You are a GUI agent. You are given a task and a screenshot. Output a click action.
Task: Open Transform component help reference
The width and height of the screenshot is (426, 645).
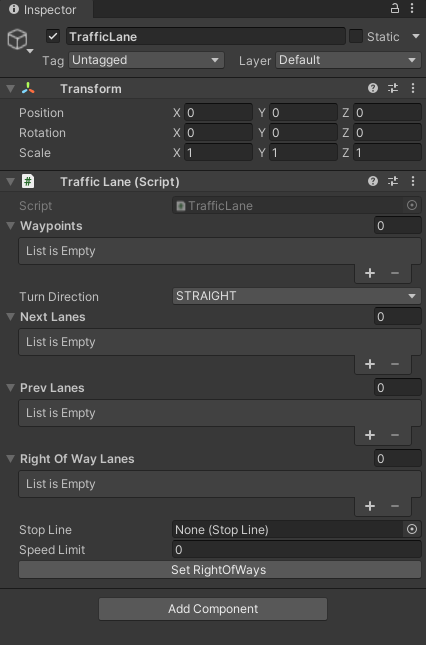tap(373, 88)
